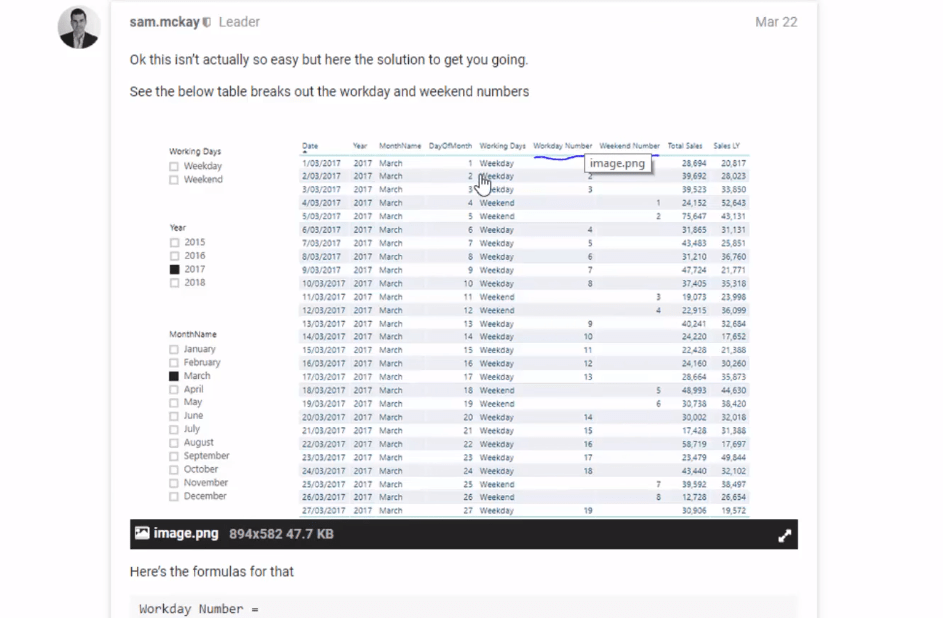943x618 pixels.
Task: Expand image.png with the expand arrows icon
Action: tap(784, 536)
